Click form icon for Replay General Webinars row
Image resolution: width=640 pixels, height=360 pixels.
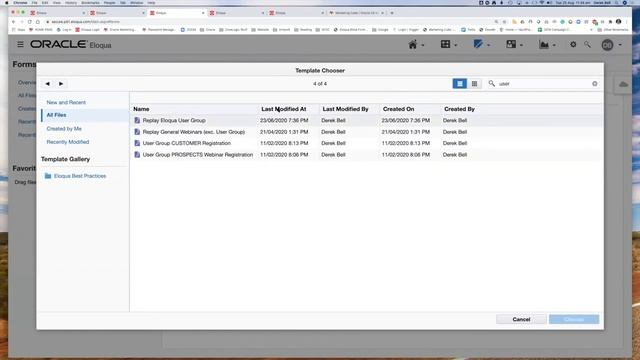(137, 132)
